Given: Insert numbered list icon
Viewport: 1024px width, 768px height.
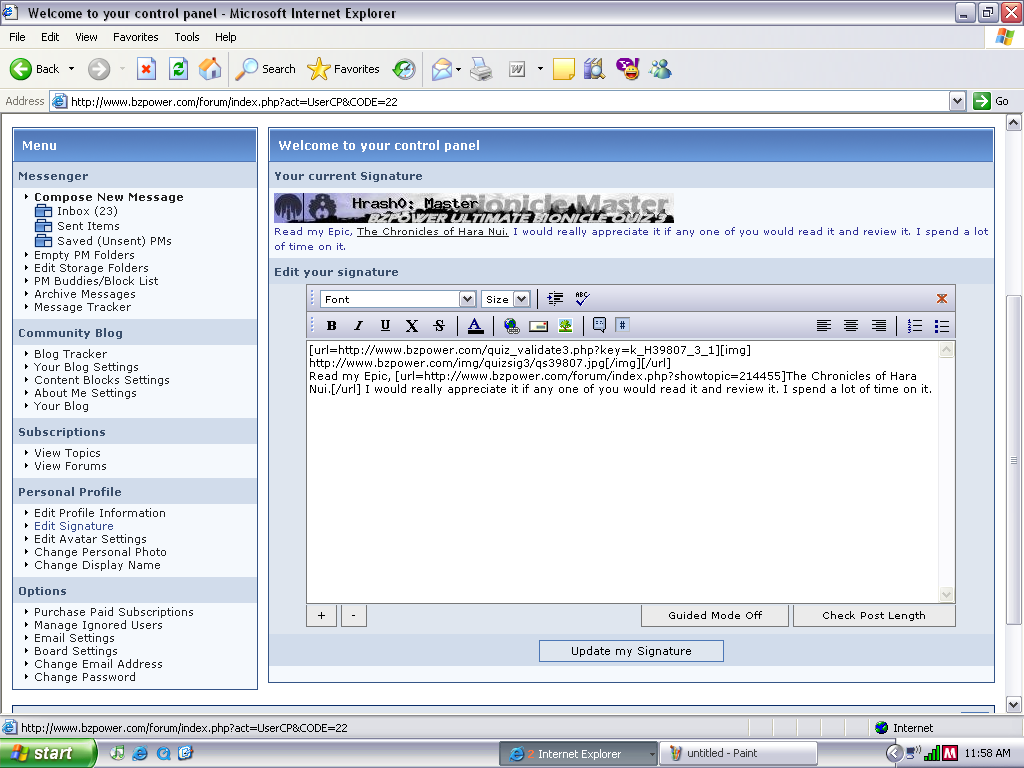Looking at the screenshot, I should pos(915,325).
